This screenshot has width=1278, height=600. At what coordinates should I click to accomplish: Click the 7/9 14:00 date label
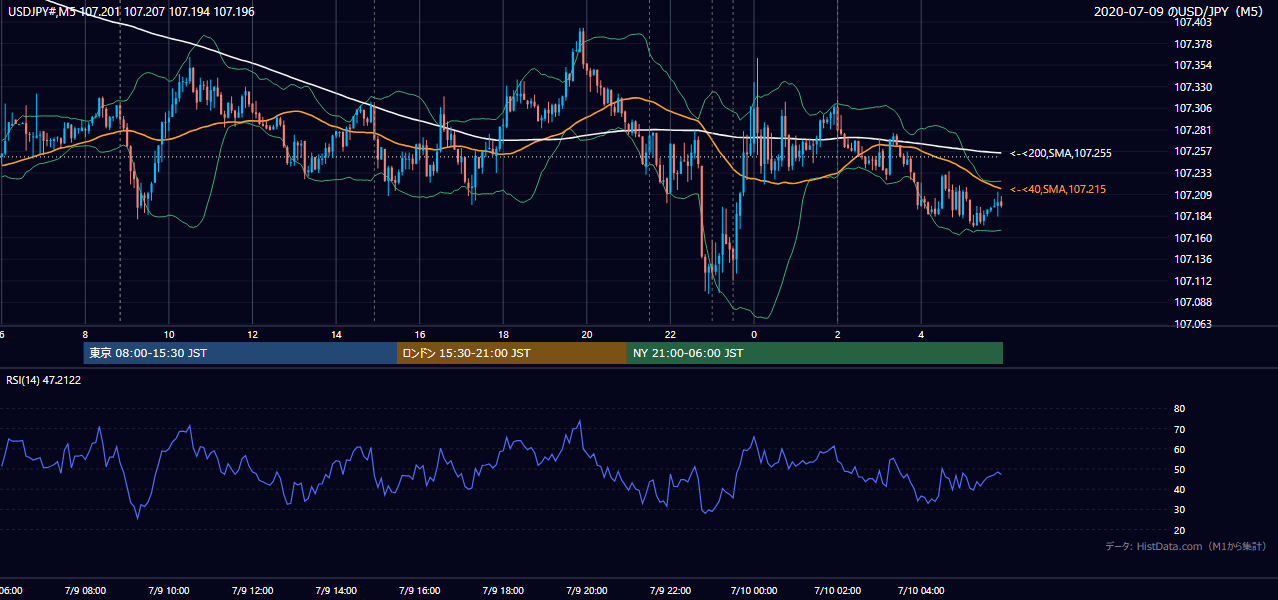tap(335, 590)
